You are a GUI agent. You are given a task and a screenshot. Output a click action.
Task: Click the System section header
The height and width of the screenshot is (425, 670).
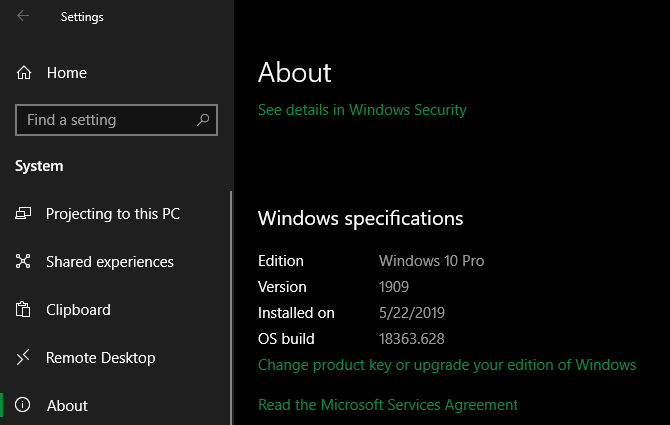[x=39, y=166]
